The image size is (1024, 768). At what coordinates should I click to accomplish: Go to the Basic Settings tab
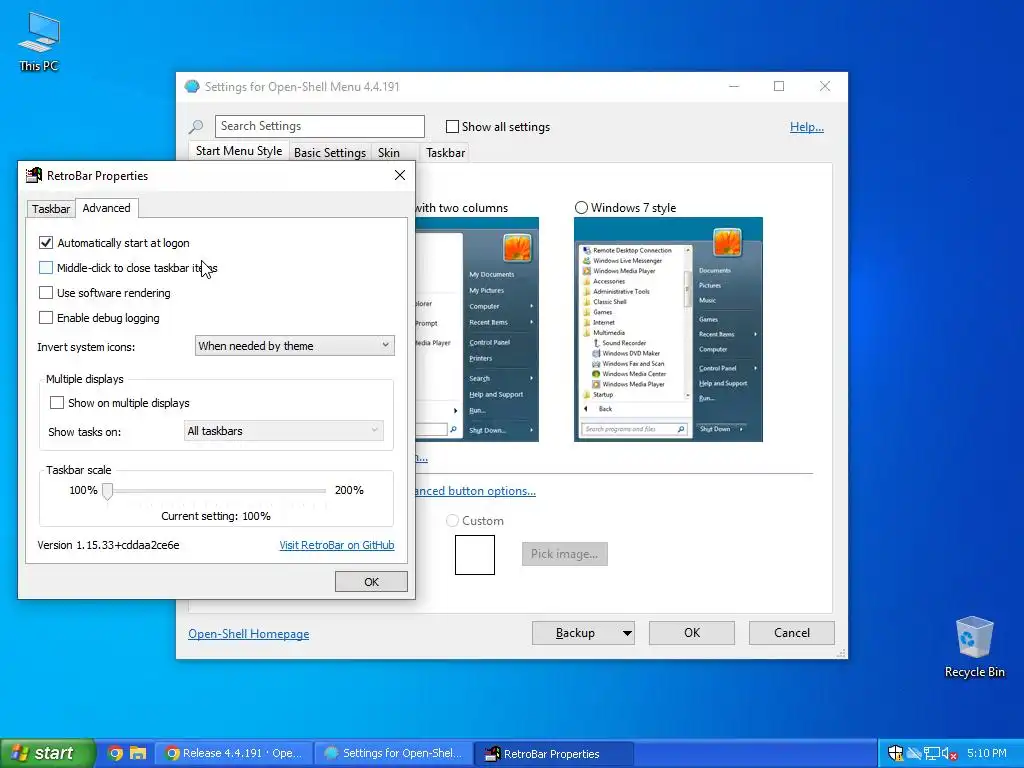tap(330, 153)
